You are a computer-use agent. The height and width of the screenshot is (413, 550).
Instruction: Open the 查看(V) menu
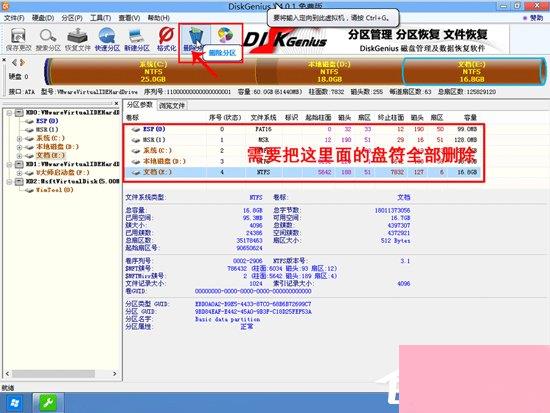[129, 18]
